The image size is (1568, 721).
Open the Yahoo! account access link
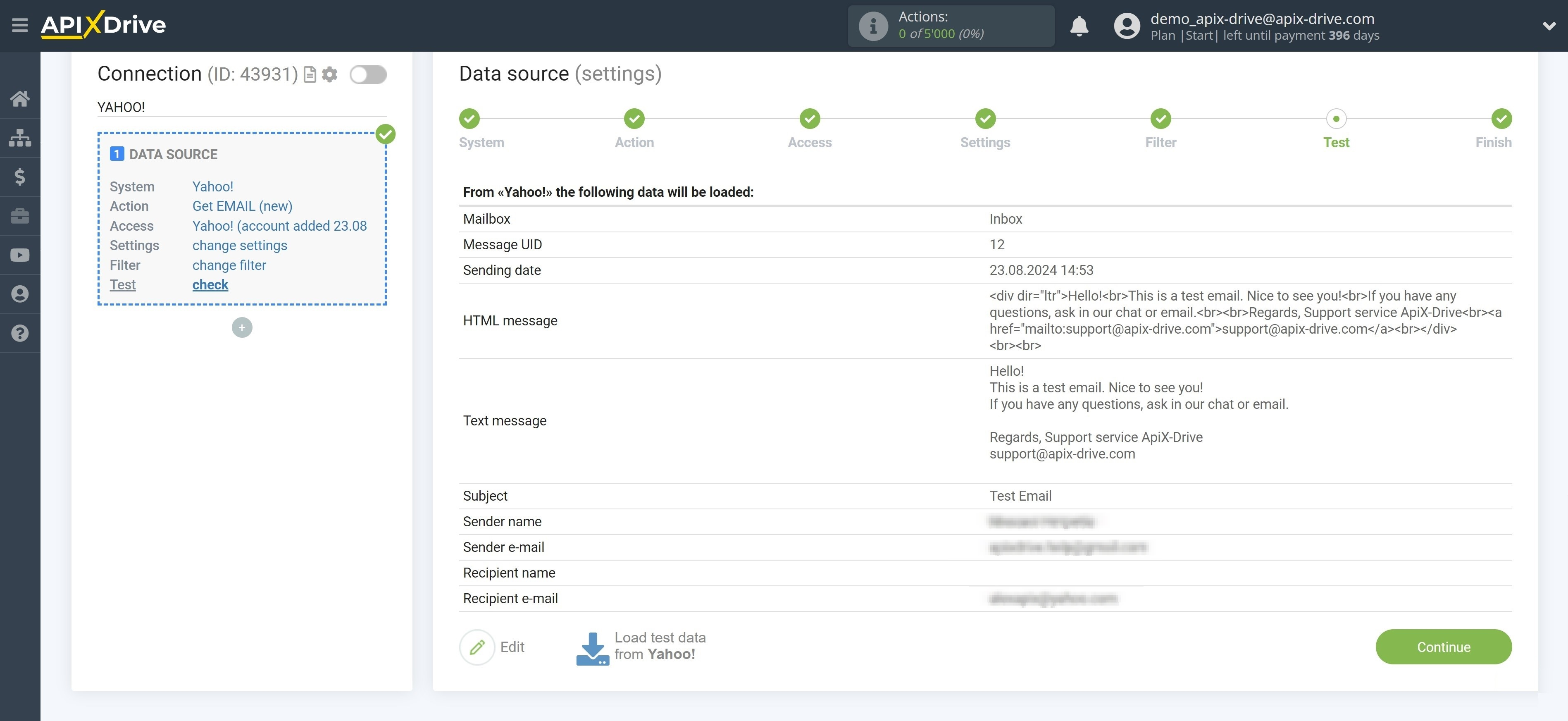coord(279,226)
